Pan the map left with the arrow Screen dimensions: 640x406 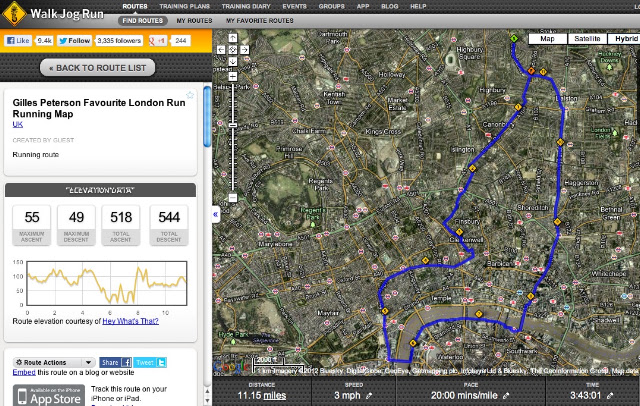click(x=221, y=50)
